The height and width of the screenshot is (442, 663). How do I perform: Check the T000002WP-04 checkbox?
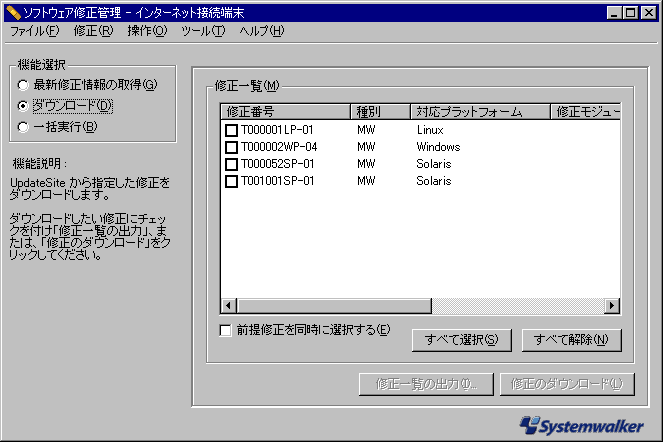231,147
